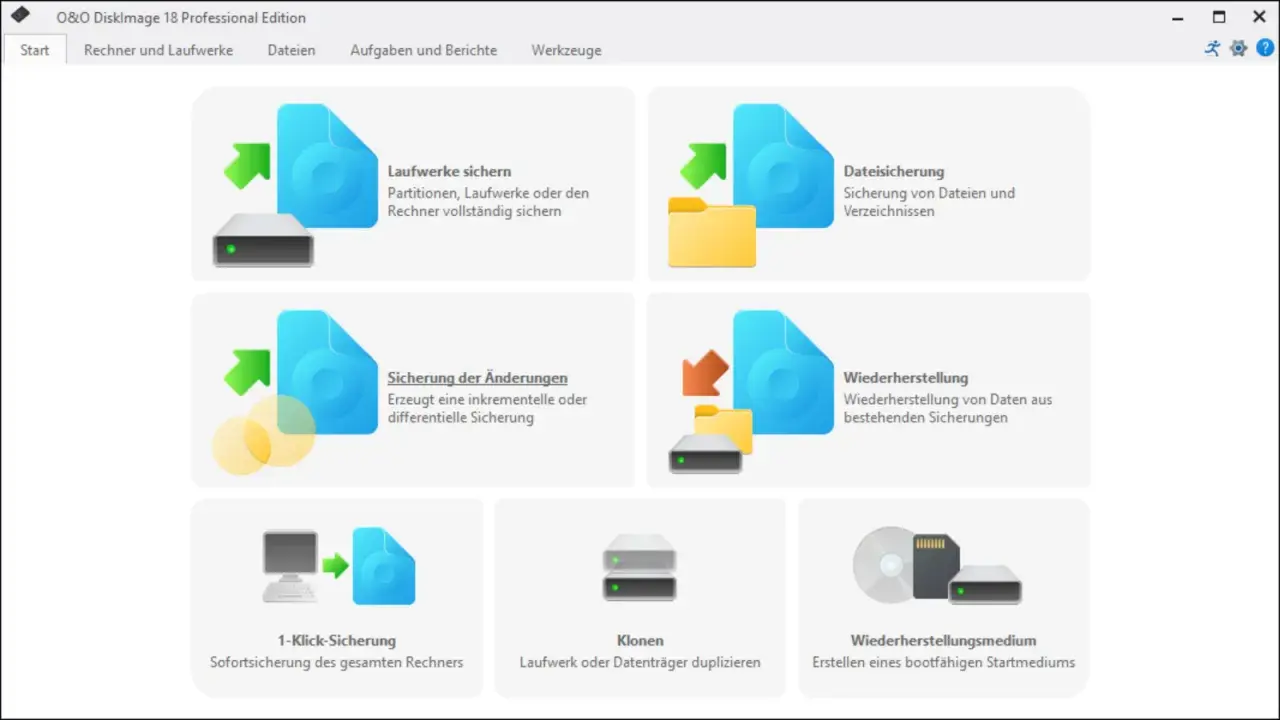Open the Sicherung der Änderungen link

(477, 378)
